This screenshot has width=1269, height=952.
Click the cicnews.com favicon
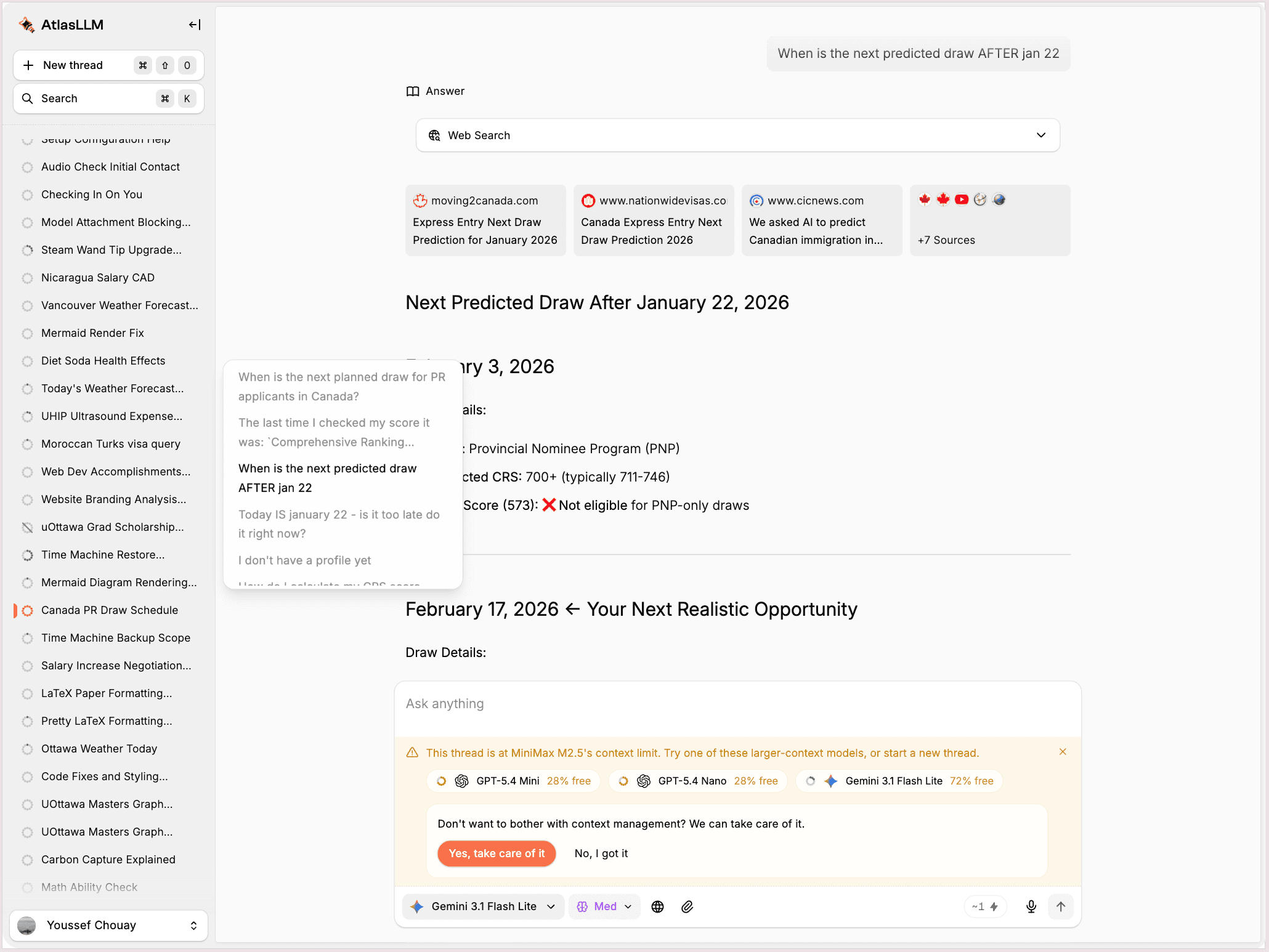pyautogui.click(x=756, y=201)
